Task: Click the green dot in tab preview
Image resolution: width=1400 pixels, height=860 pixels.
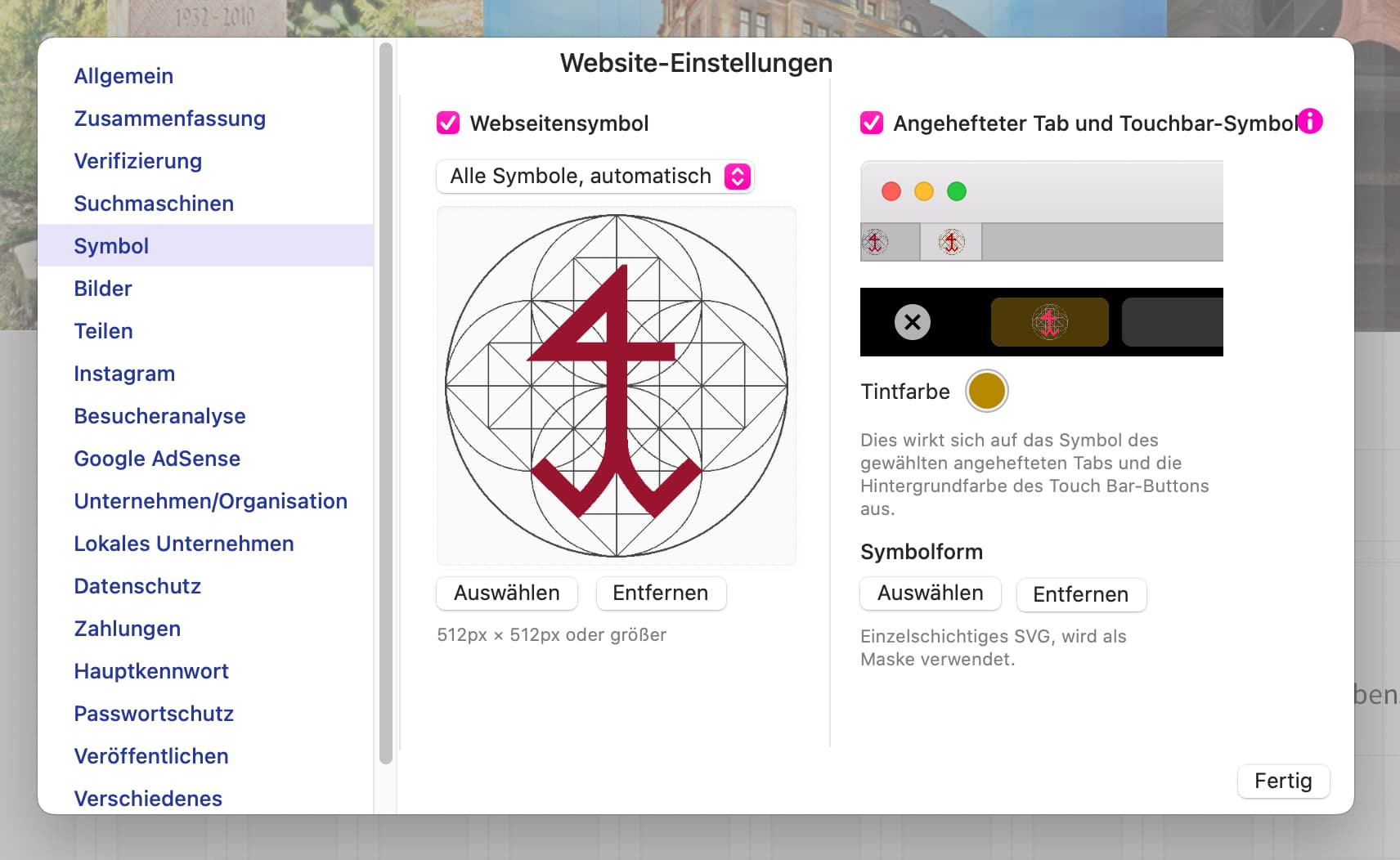Action: pyautogui.click(x=957, y=191)
